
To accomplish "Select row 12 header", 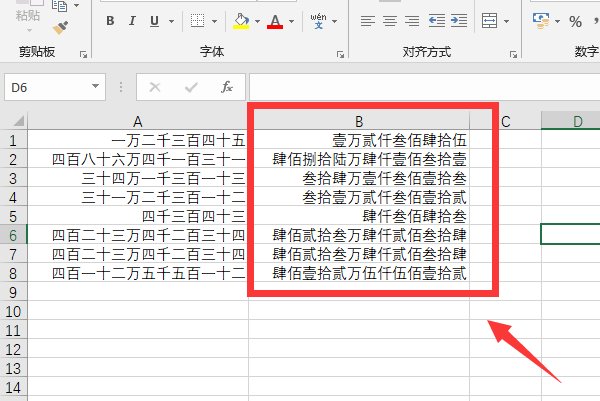I will (13, 349).
